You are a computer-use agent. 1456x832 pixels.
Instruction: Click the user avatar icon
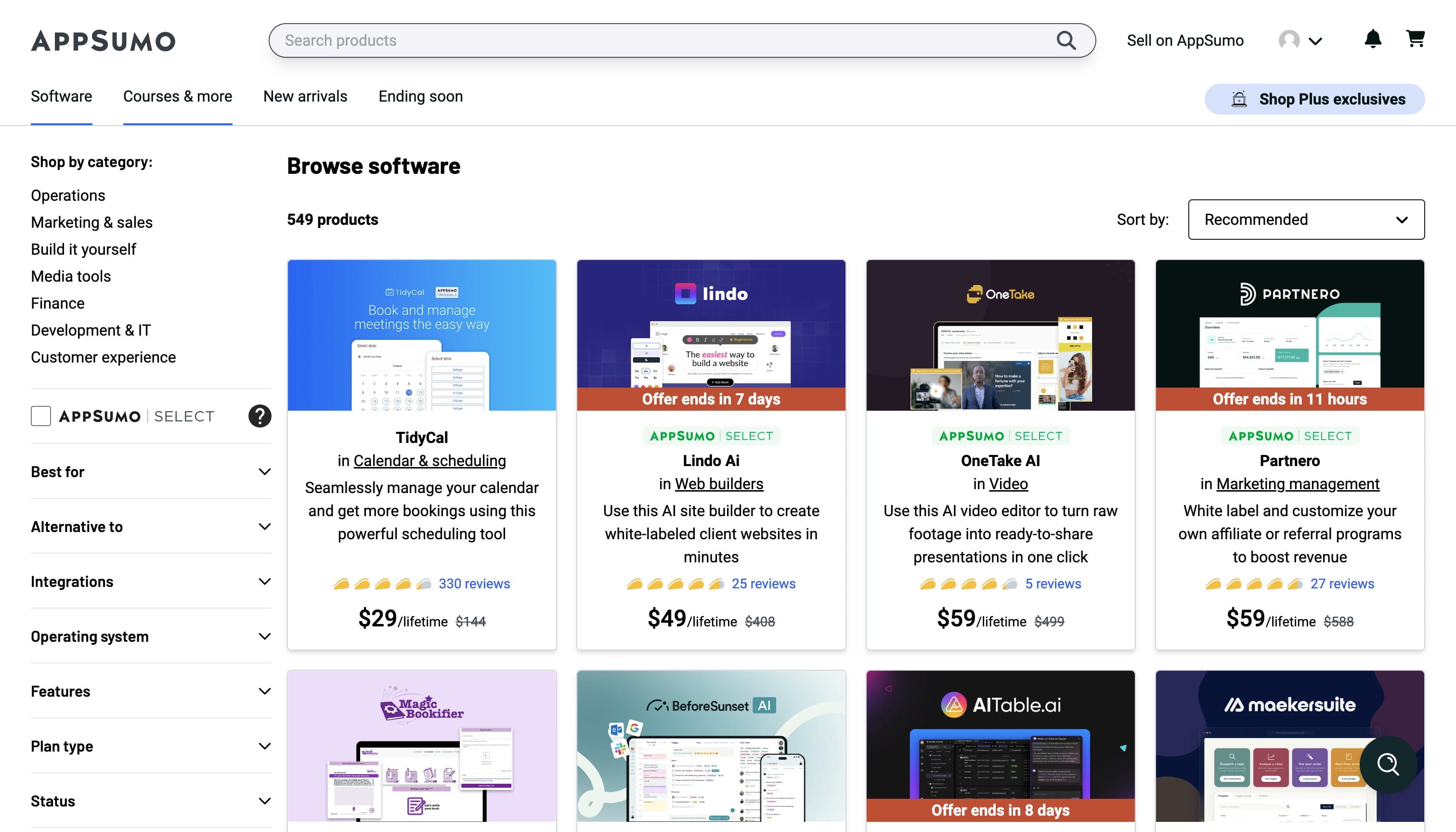point(1289,40)
